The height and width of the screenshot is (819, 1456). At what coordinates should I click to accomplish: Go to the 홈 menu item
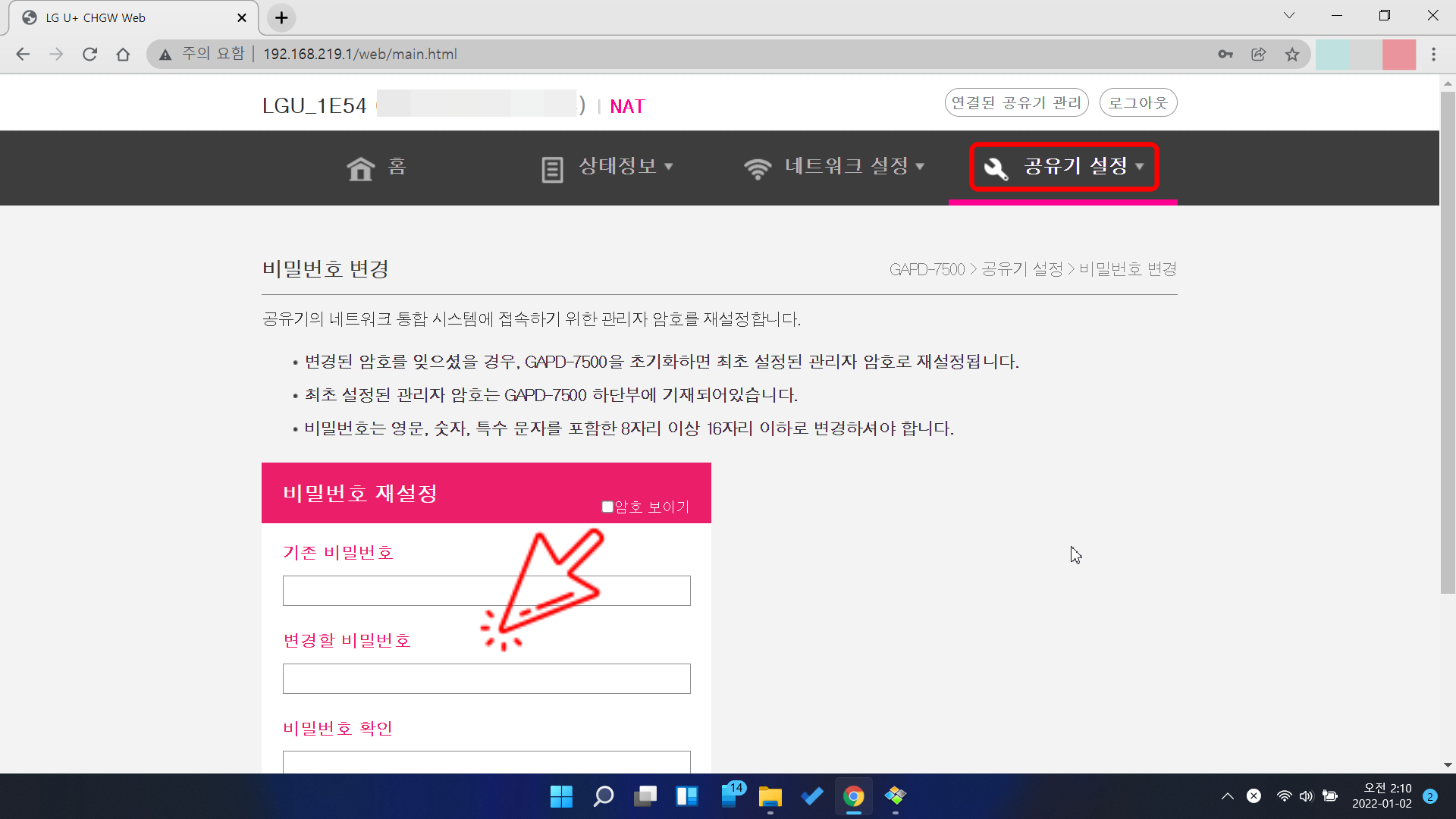397,166
